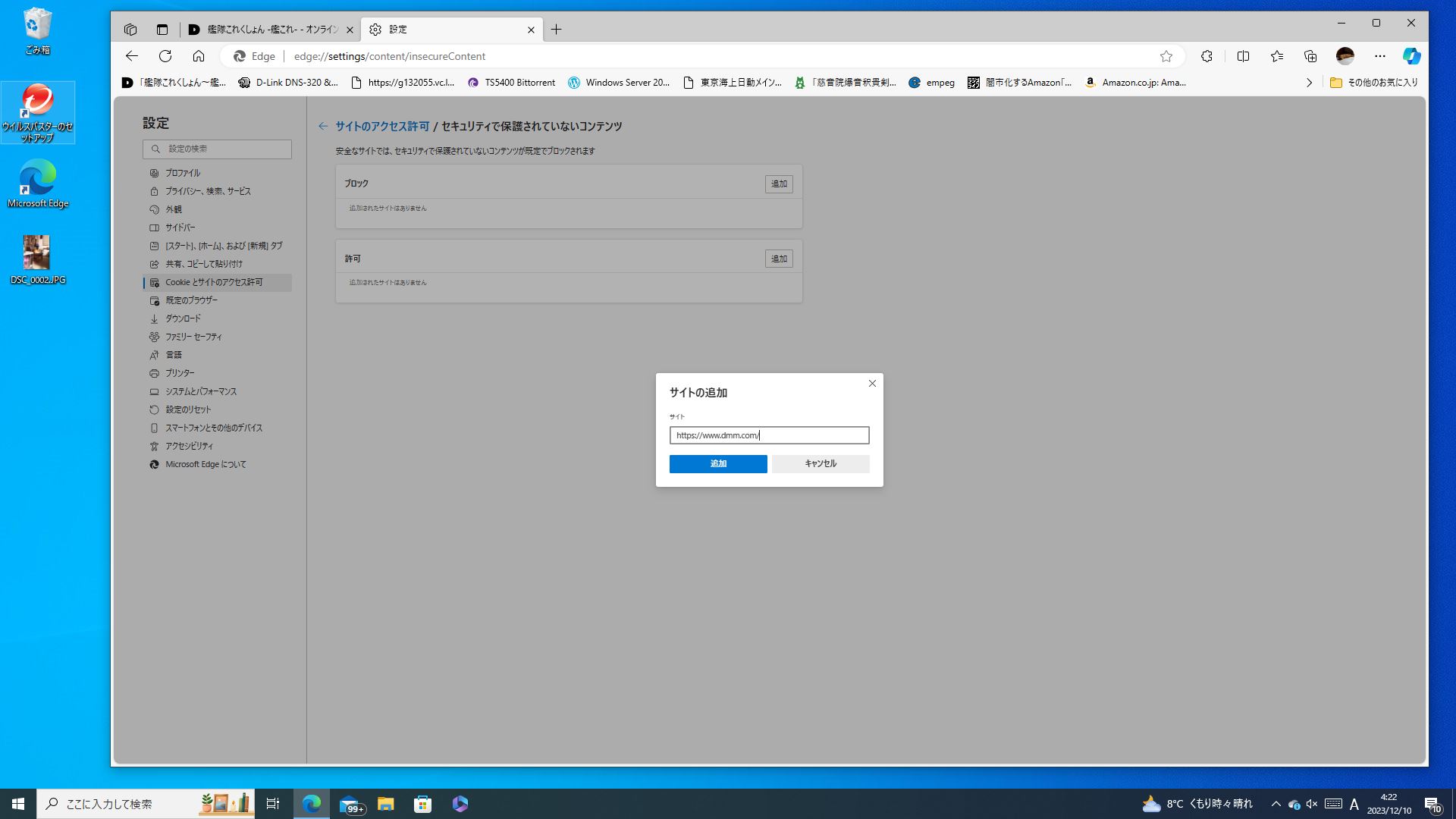Open Microsoft Store from taskbar
Viewport: 1456px width, 819px height.
(x=423, y=804)
